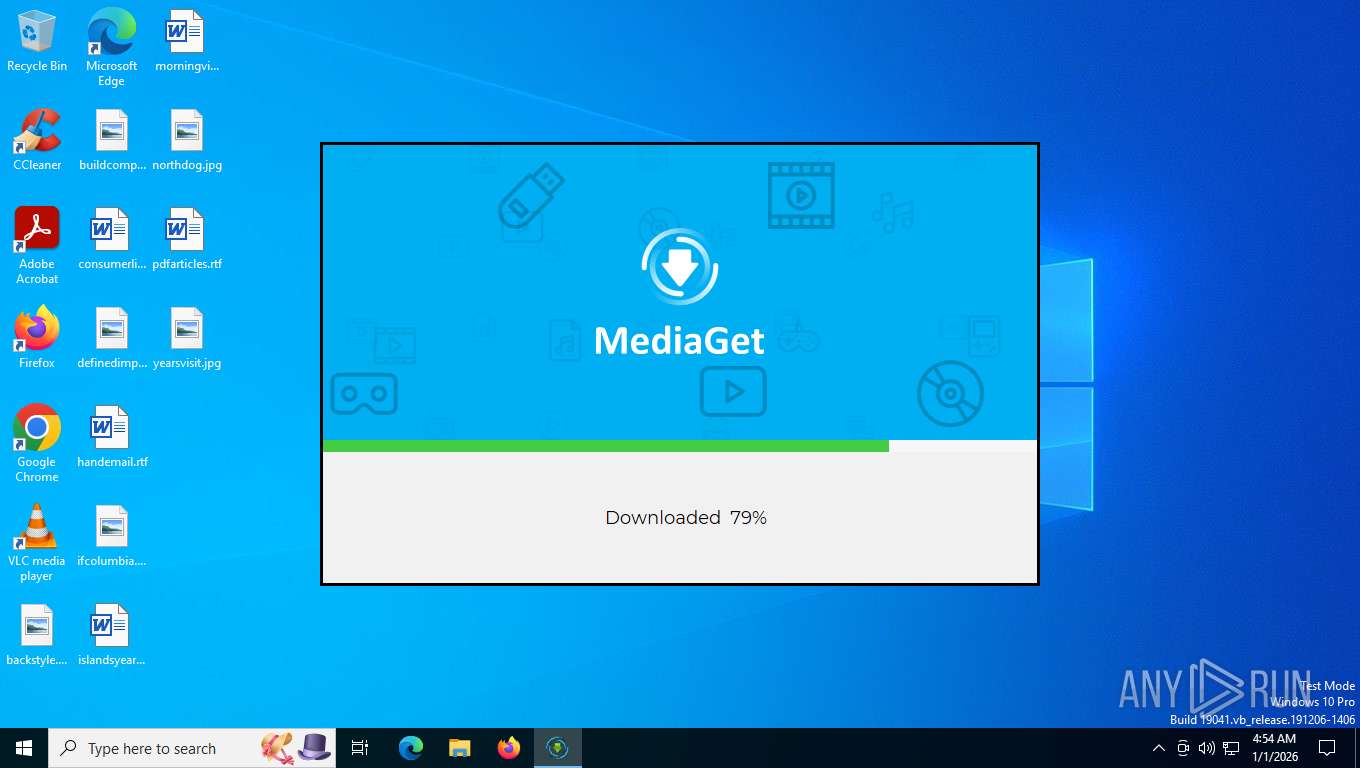Open Task View on the taskbar
The image size is (1360, 768).
[x=360, y=748]
